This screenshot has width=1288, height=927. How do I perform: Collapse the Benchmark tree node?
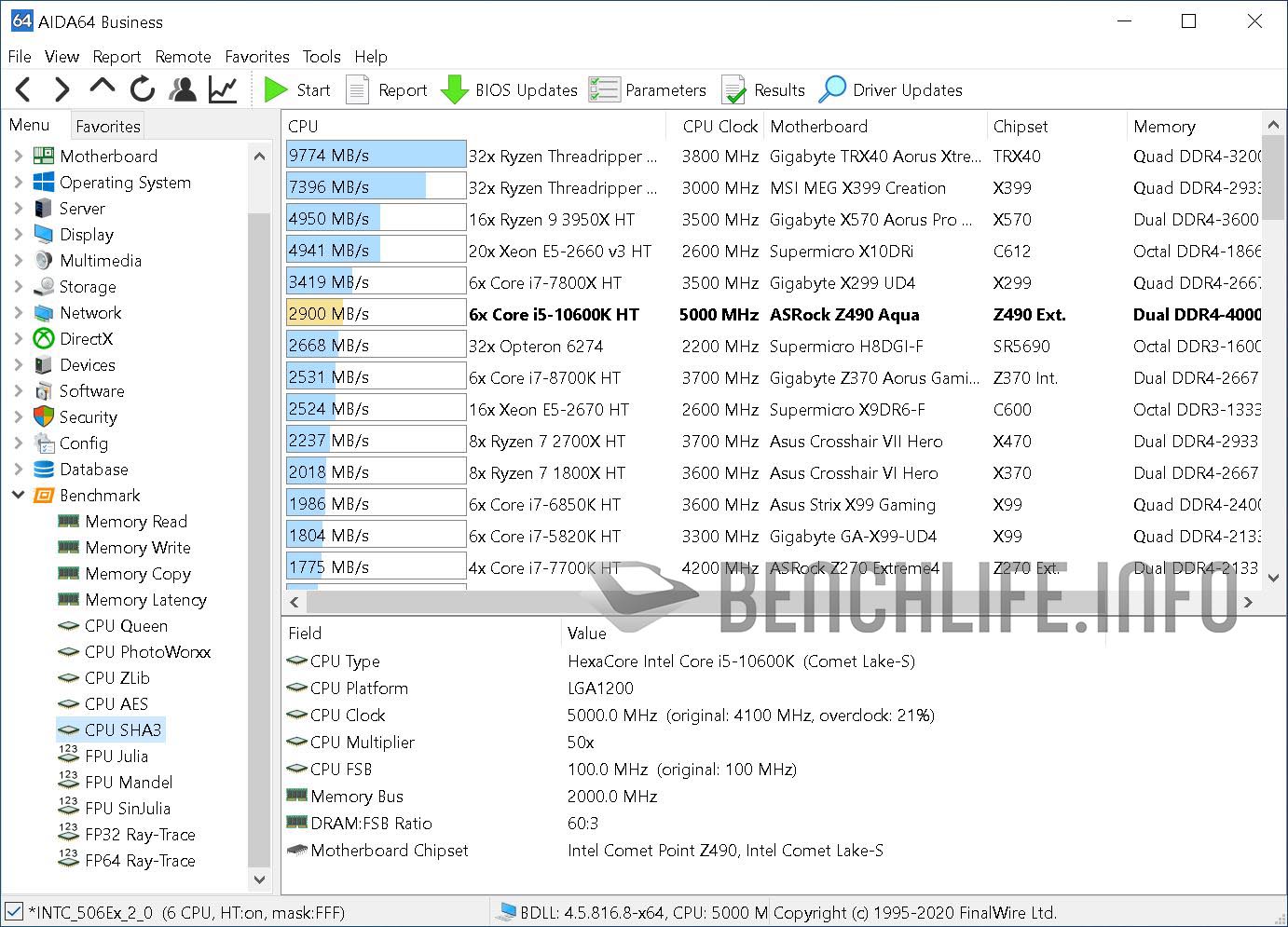[x=18, y=496]
